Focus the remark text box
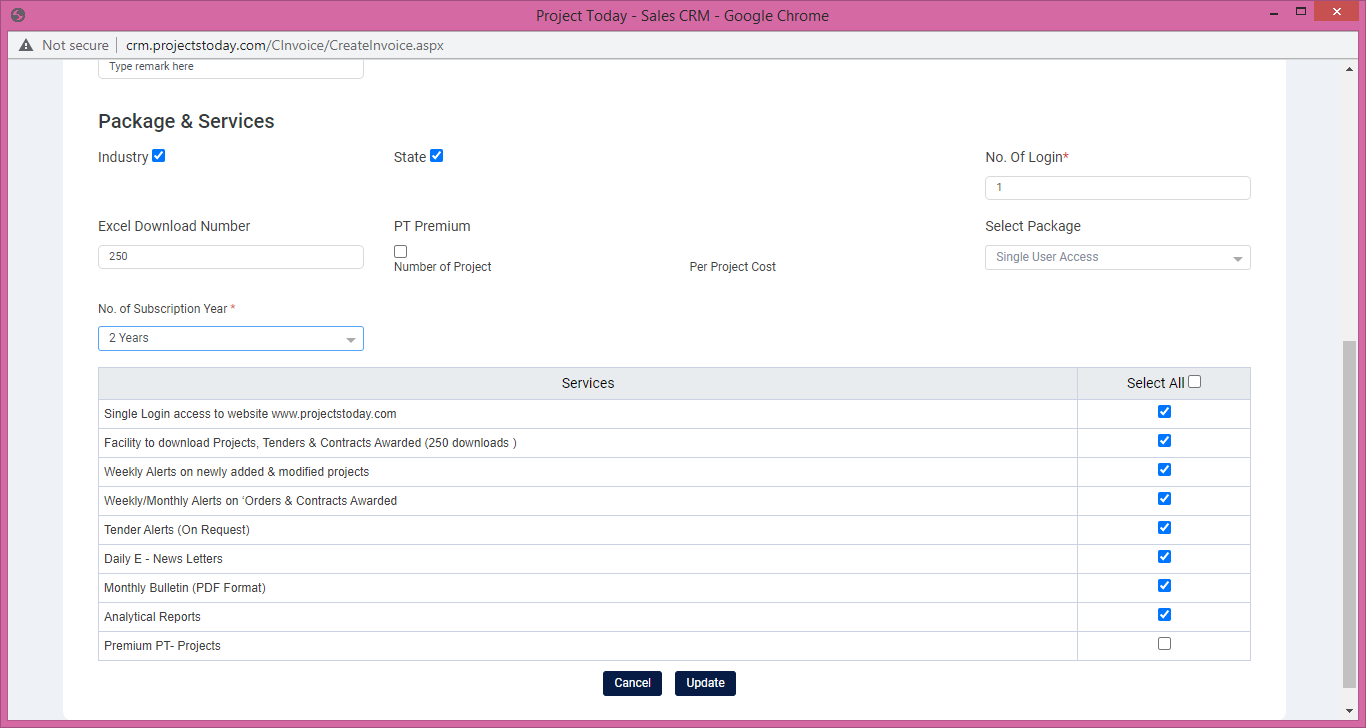The image size is (1366, 728). coord(230,67)
